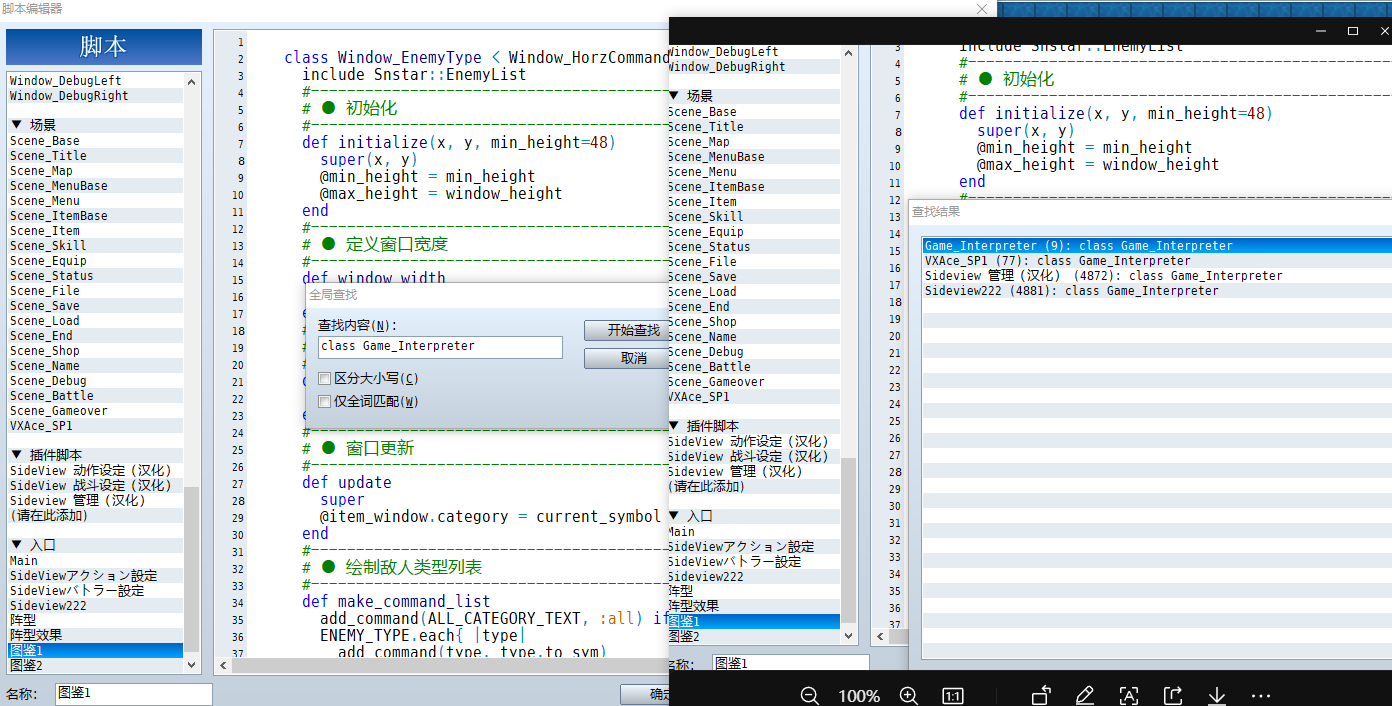The image size is (1392, 706).
Task: Select Scene_Gameover in left script list
Action: (x=95, y=411)
